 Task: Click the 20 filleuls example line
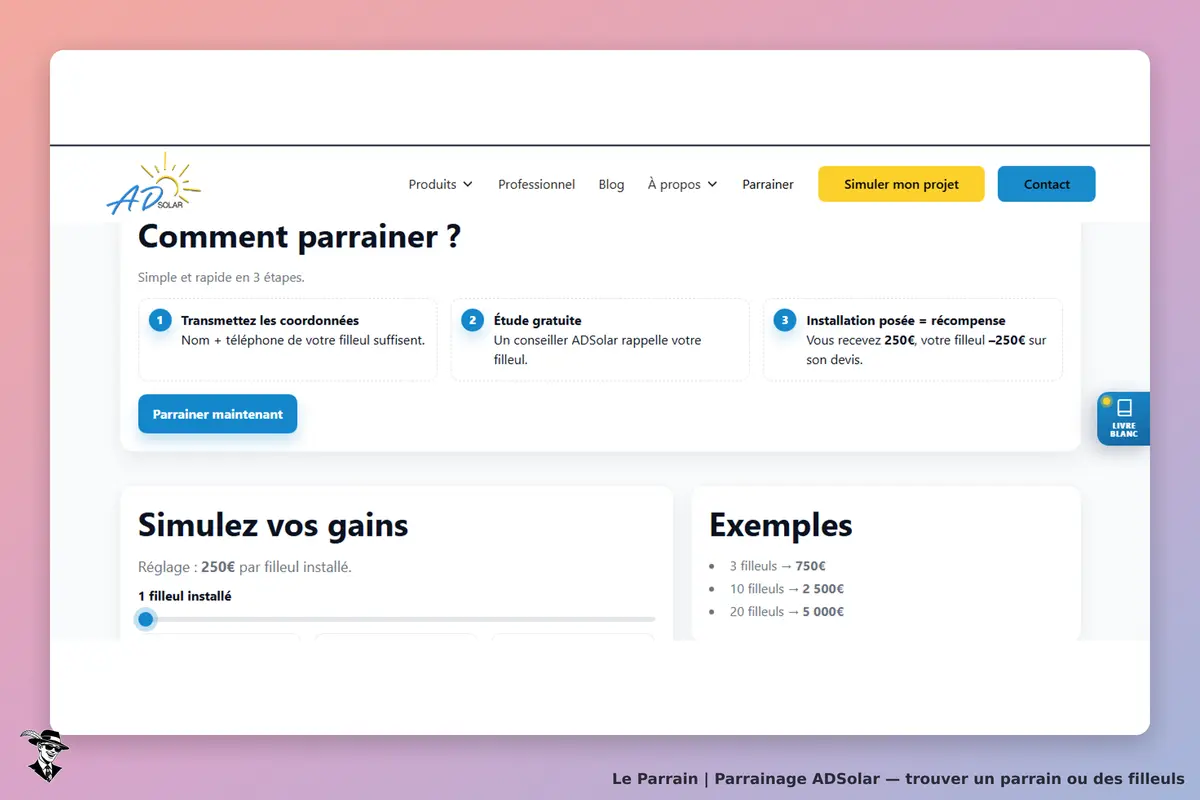tap(786, 611)
